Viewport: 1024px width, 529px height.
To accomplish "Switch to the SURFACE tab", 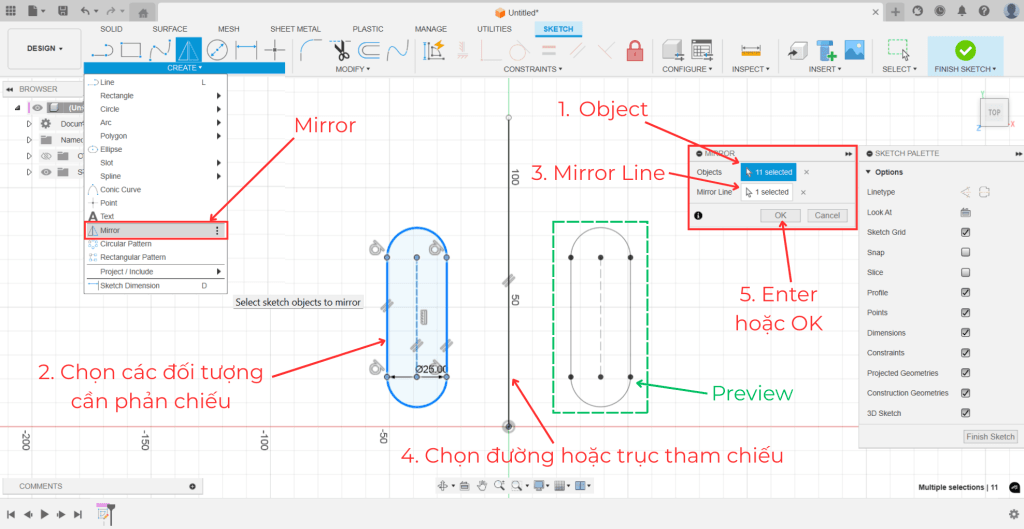I will pos(169,29).
